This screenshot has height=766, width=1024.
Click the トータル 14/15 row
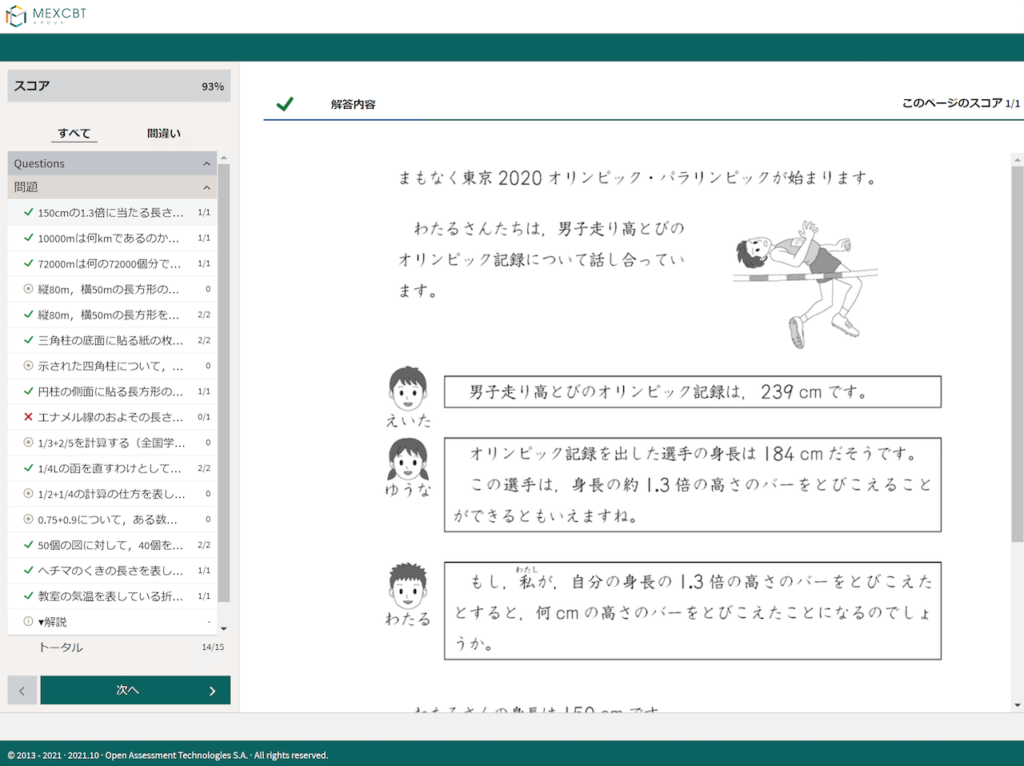(119, 647)
